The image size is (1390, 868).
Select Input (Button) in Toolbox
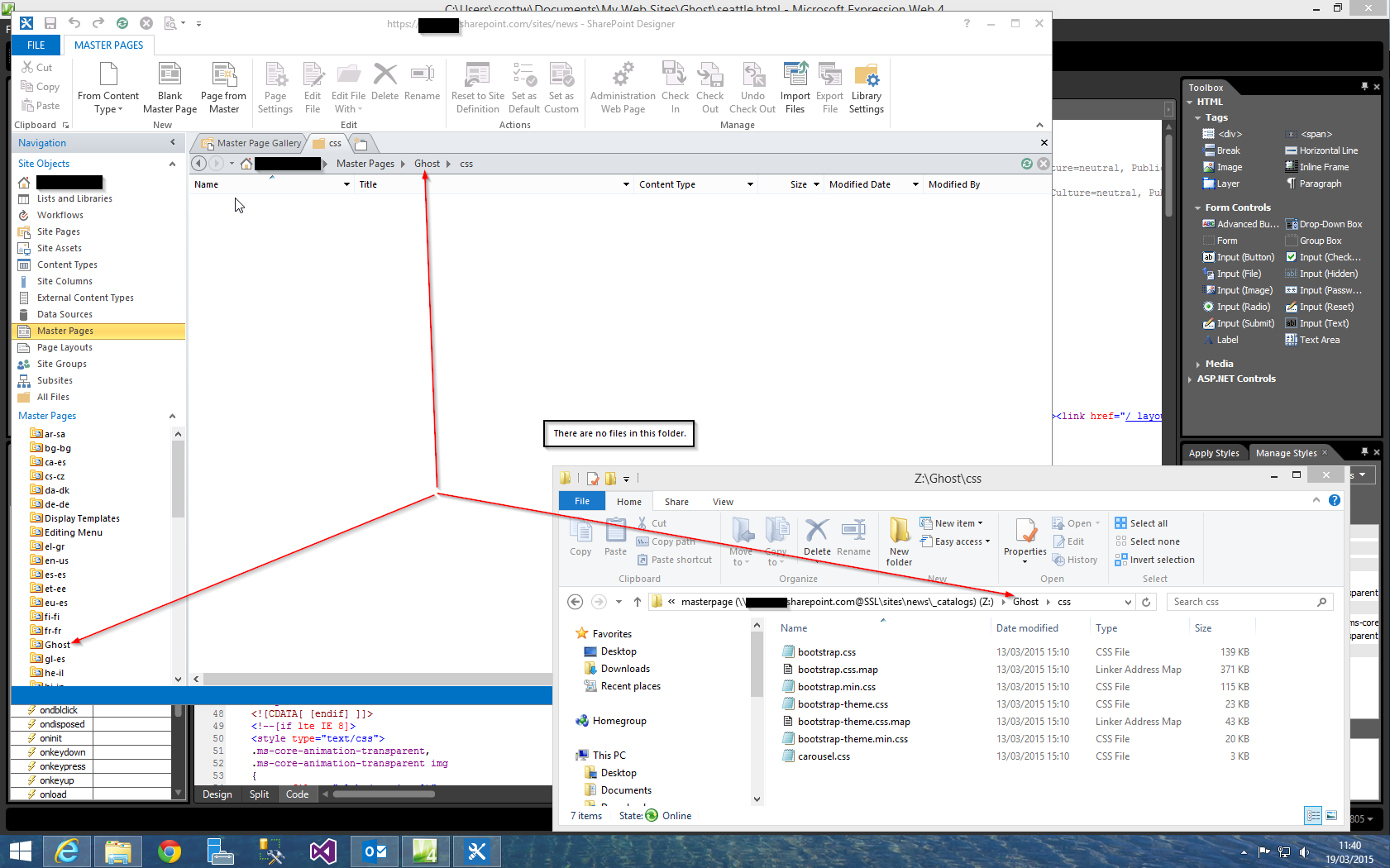click(1239, 257)
